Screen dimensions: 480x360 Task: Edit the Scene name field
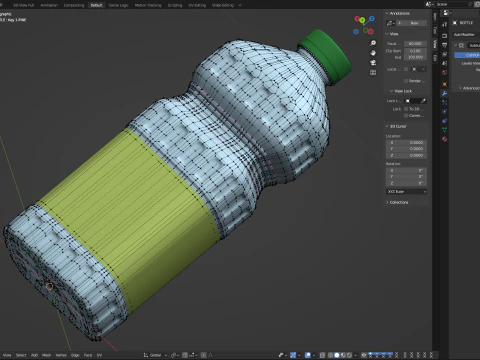452,4
